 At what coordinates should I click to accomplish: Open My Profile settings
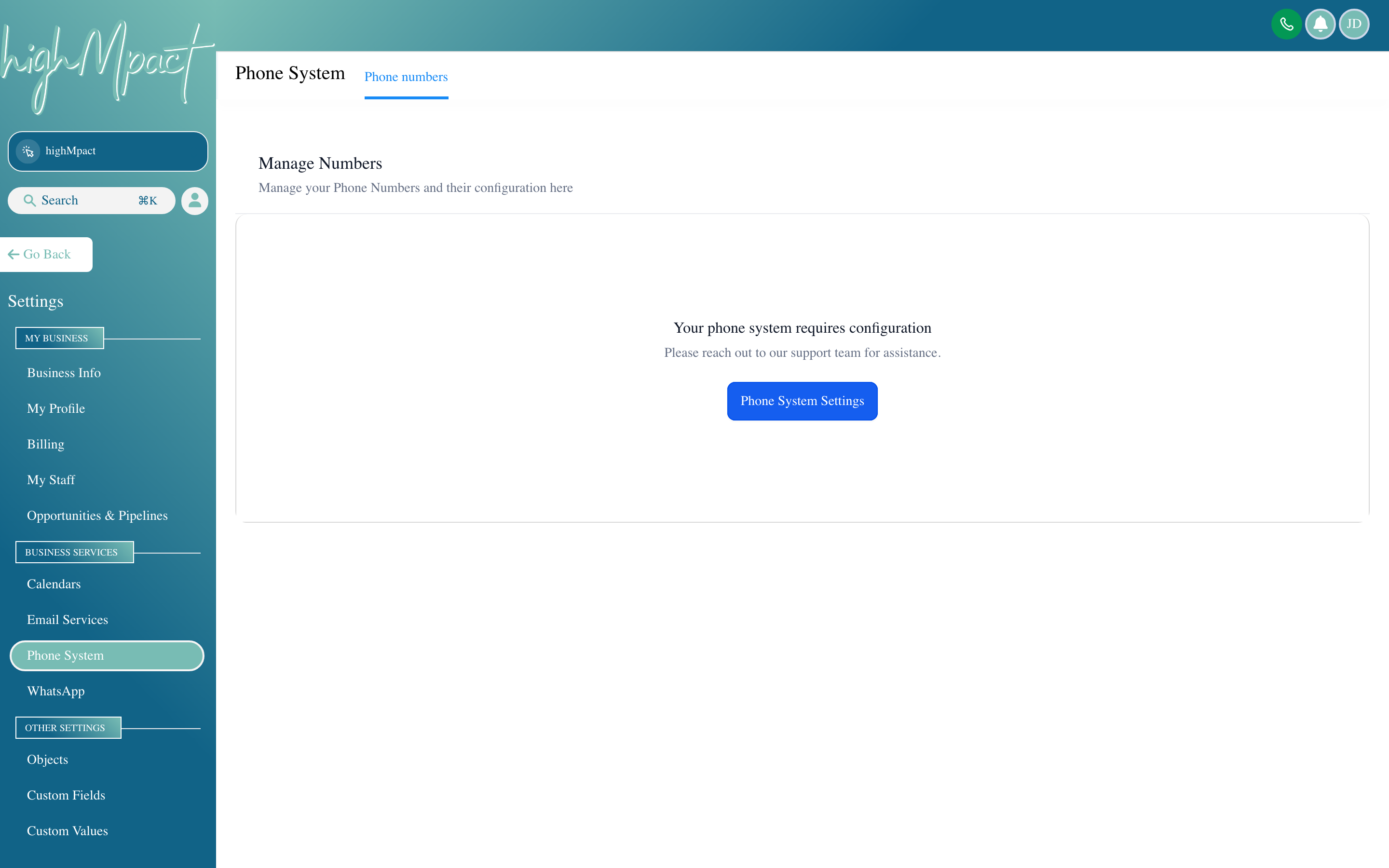click(x=55, y=409)
